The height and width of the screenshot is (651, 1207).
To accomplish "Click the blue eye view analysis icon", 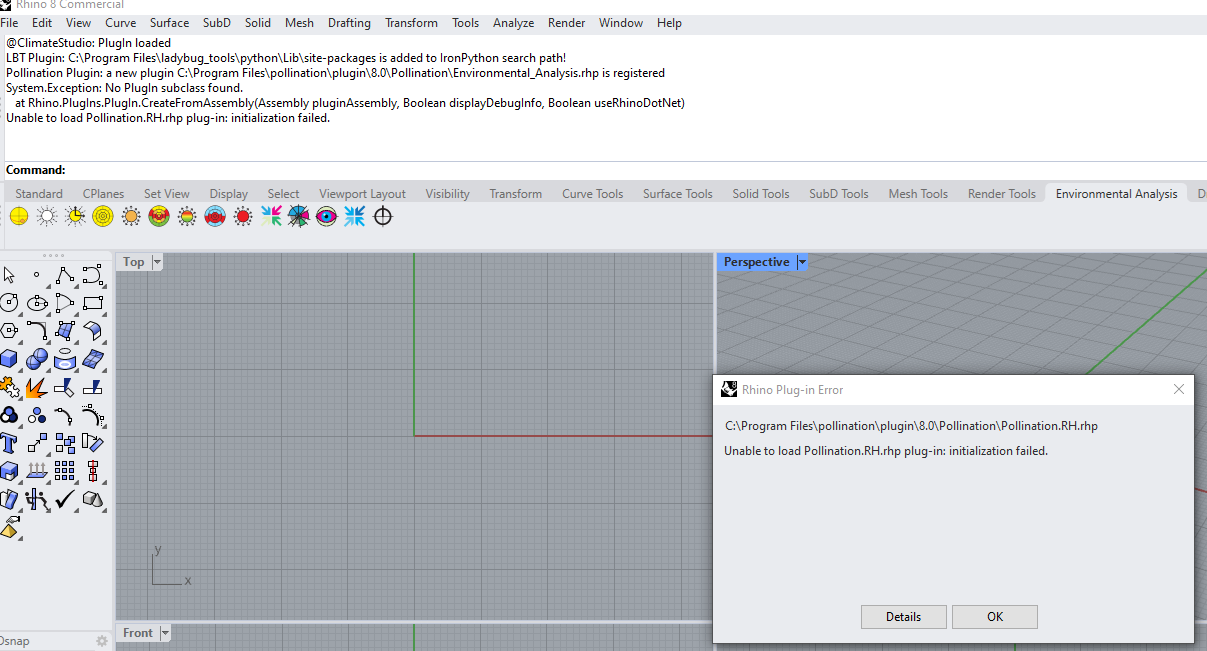I will pyautogui.click(x=326, y=216).
